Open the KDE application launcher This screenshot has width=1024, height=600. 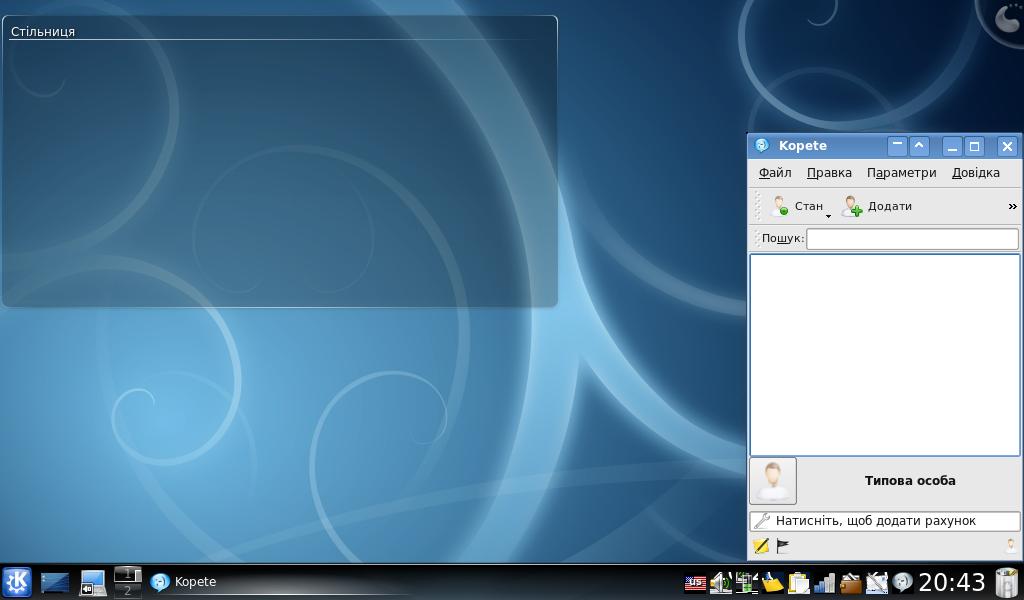(17, 582)
